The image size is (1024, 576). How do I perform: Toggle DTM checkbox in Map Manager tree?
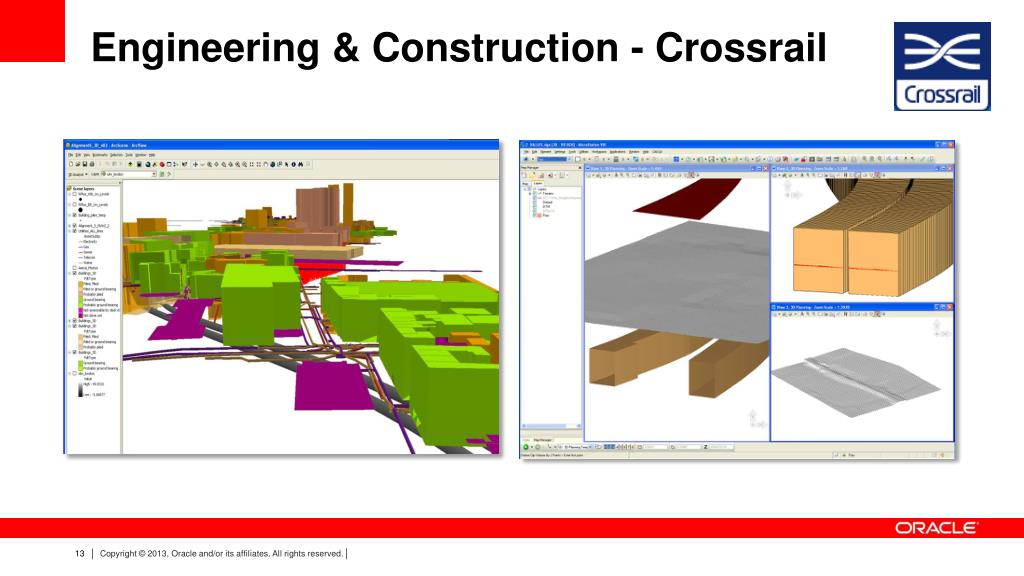pos(534,206)
